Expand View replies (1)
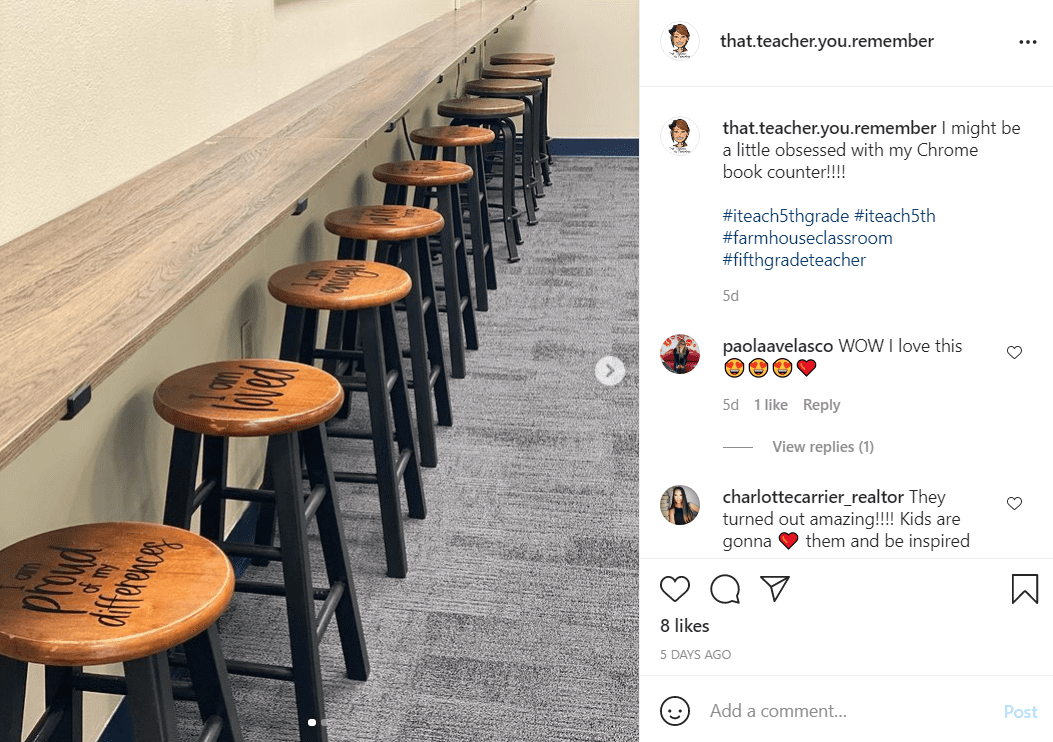Screen dimensions: 1053x742 [x=823, y=447]
